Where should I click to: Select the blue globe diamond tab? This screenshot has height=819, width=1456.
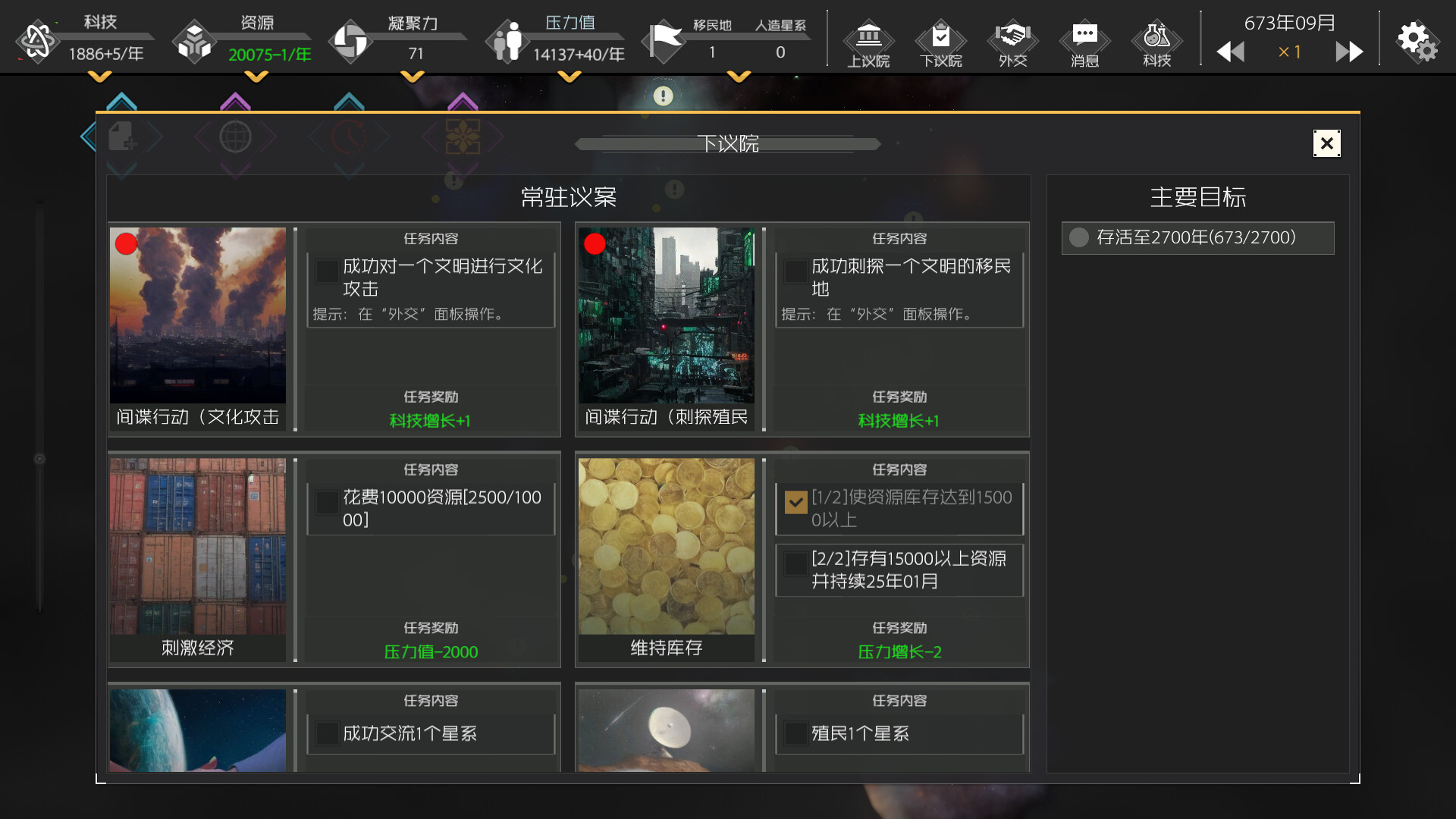[x=236, y=136]
